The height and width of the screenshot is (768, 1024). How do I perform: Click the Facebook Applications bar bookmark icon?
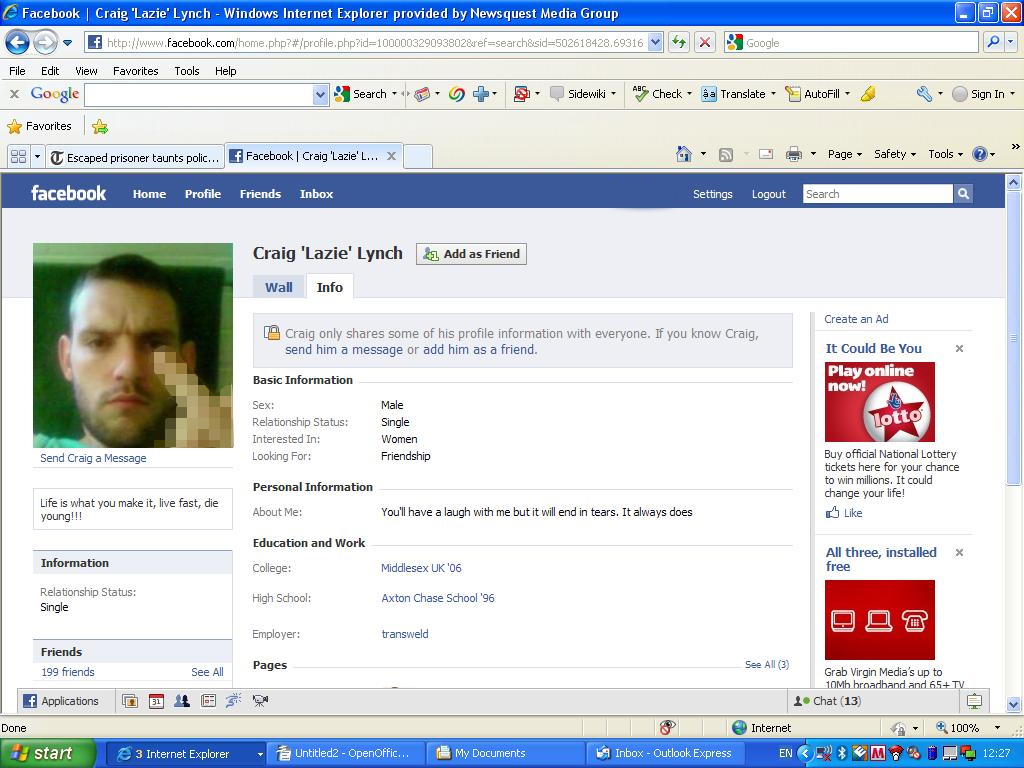[130, 701]
